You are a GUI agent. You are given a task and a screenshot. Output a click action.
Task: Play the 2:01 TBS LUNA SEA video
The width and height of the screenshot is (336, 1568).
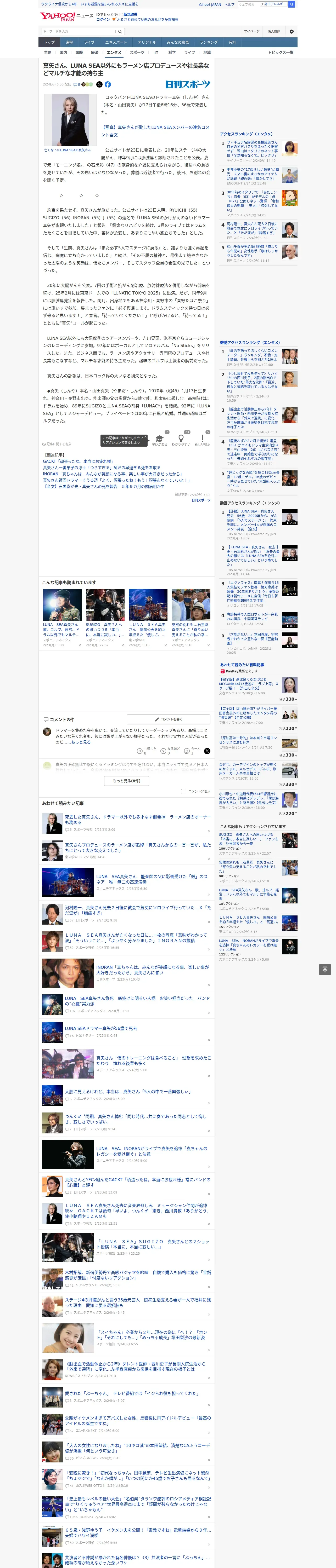click(290, 518)
